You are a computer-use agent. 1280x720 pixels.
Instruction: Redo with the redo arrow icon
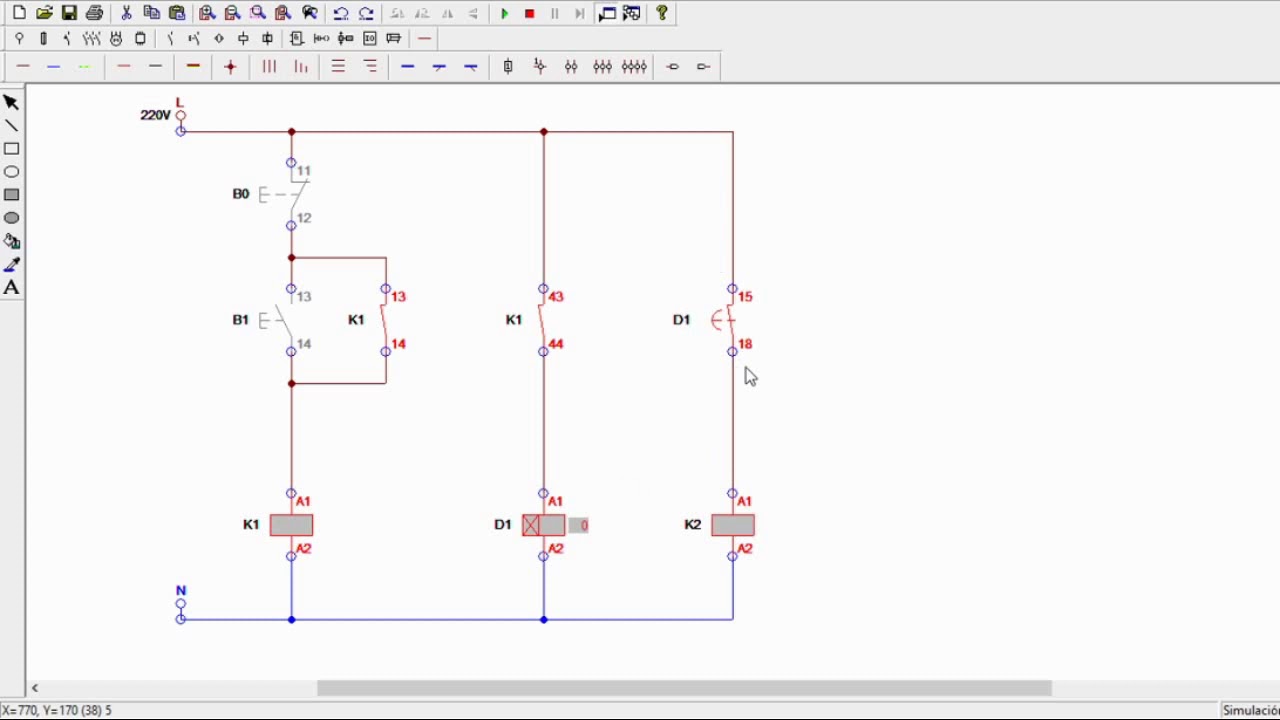click(x=366, y=13)
